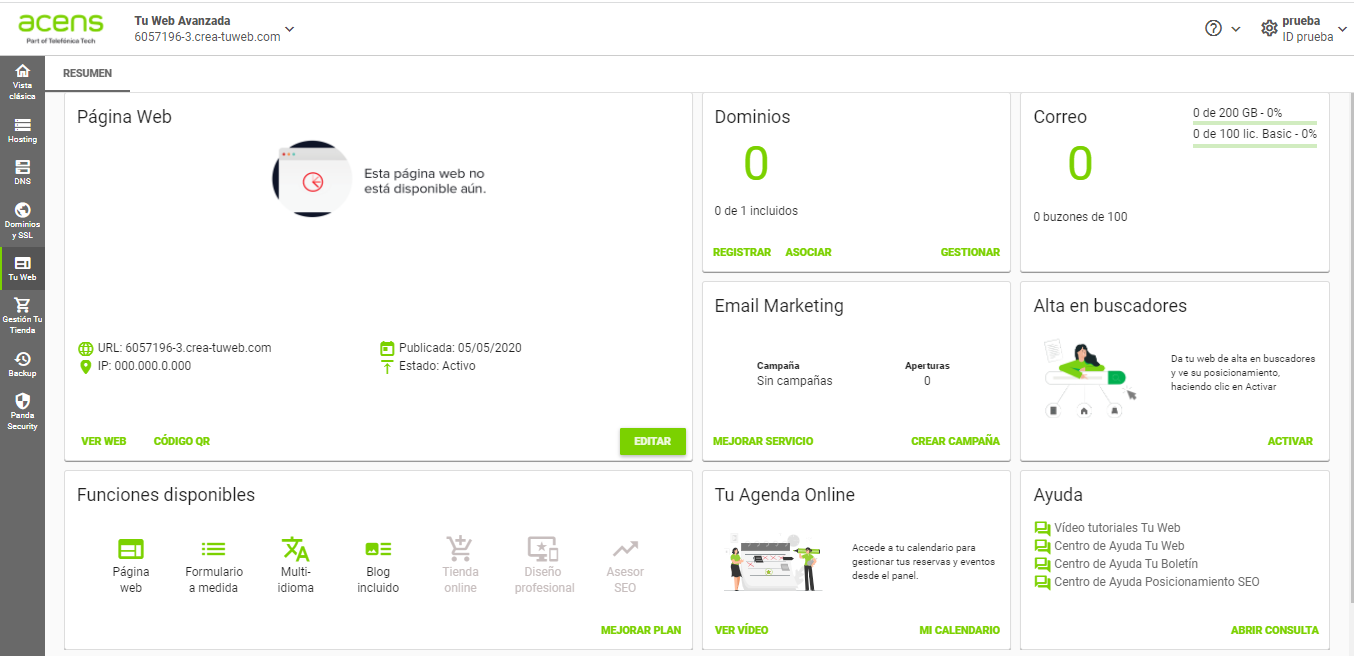This screenshot has height=656, width=1354.
Task: Click the Tu Agenda Online illustration
Action: coord(773,563)
